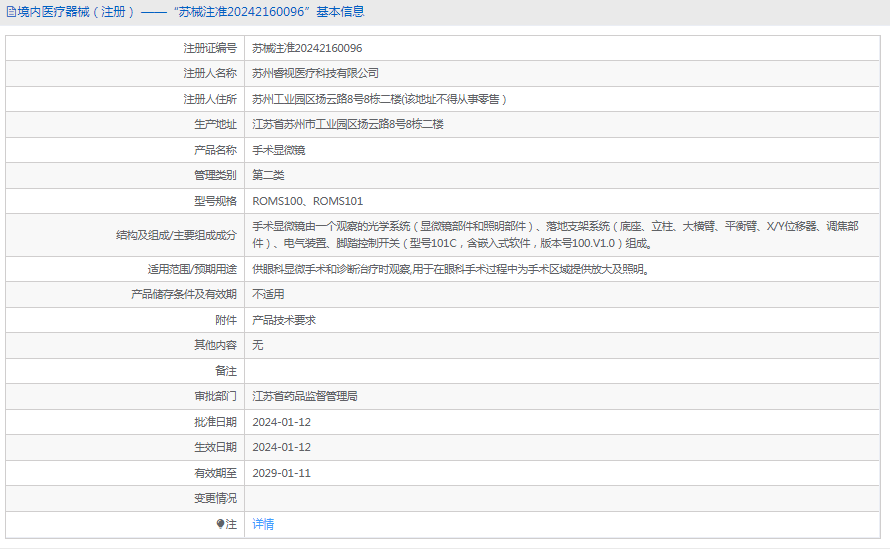Click the 备注 label
This screenshot has height=549, width=890.
click(226, 371)
